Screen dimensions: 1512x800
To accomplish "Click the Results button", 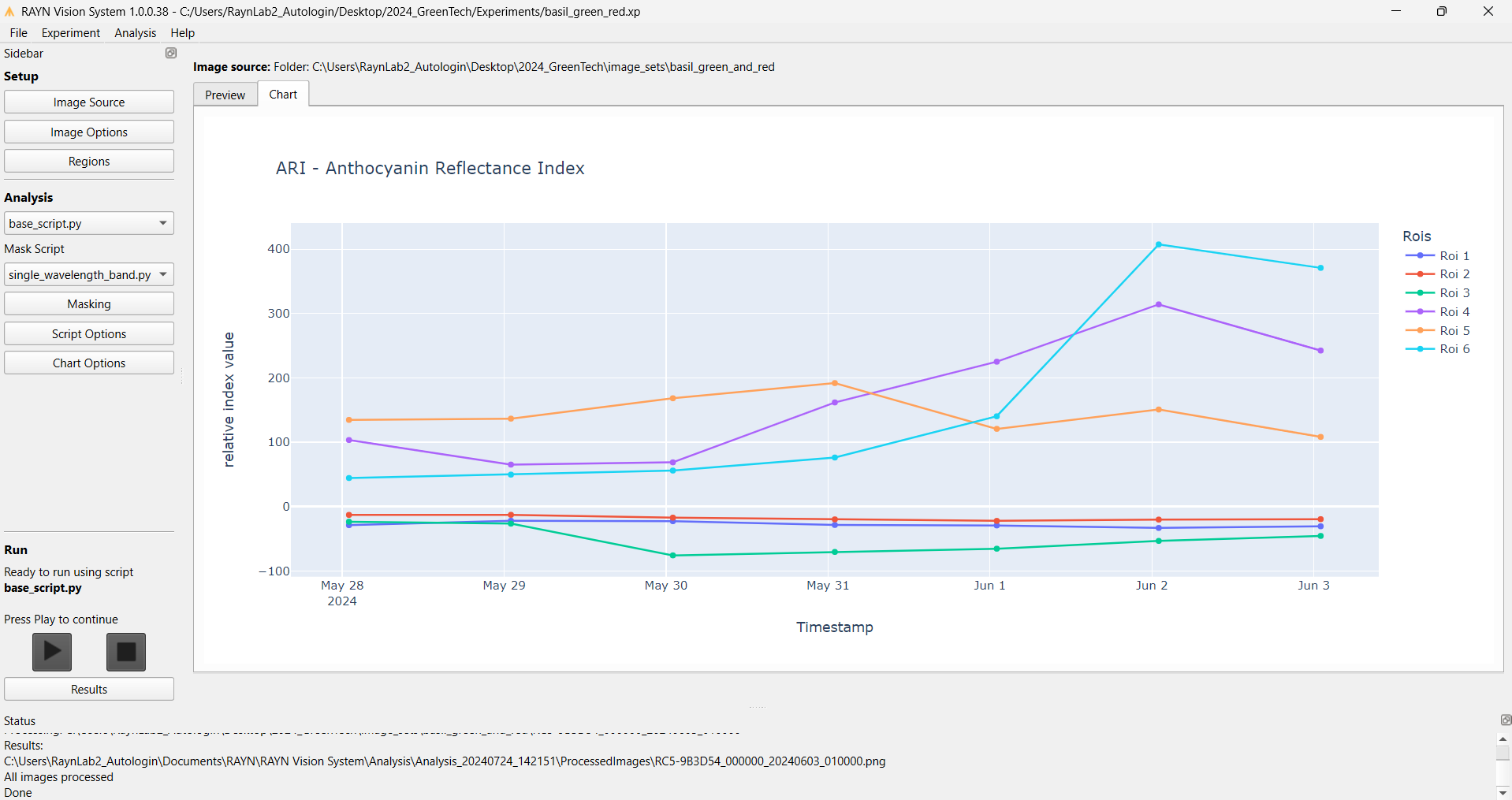I will pos(89,689).
